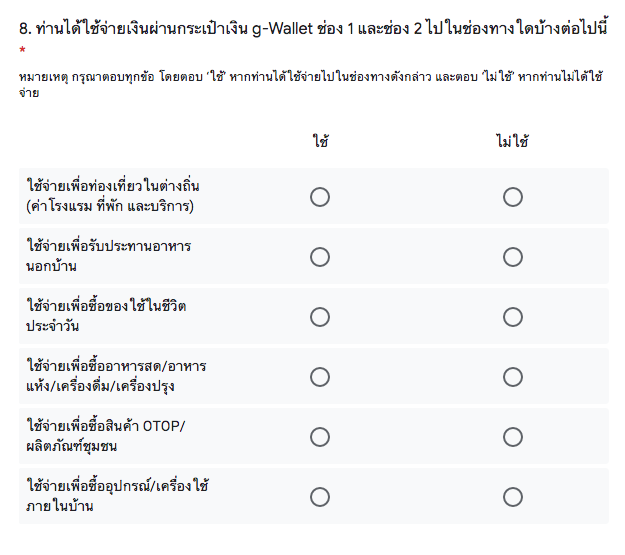Click the 'ใช้จ่ายเพื่อซื้อสินค้า OTOP' row label
The width and height of the screenshot is (625, 555).
click(107, 437)
